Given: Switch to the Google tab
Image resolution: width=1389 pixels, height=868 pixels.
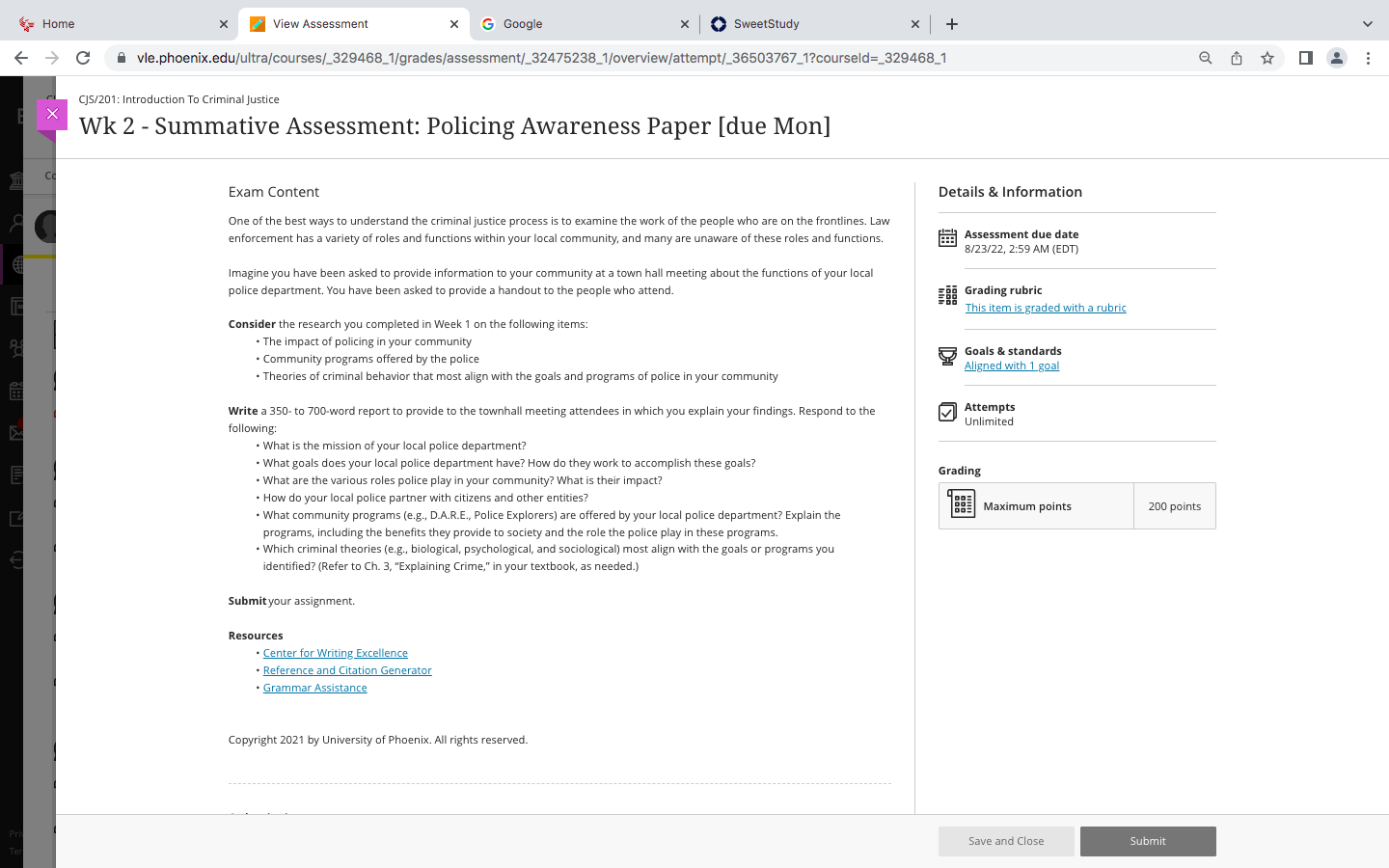Looking at the screenshot, I should 585,24.
